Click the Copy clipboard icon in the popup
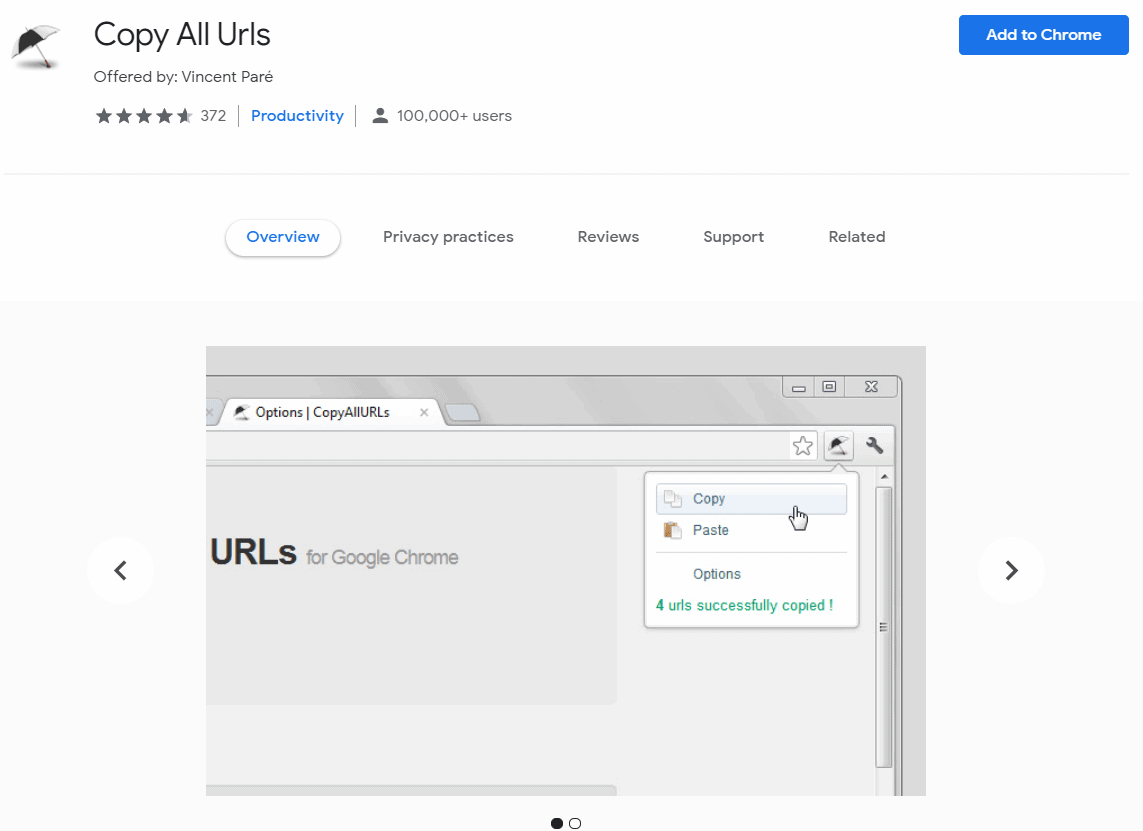Image resolution: width=1143 pixels, height=831 pixels. (x=672, y=498)
